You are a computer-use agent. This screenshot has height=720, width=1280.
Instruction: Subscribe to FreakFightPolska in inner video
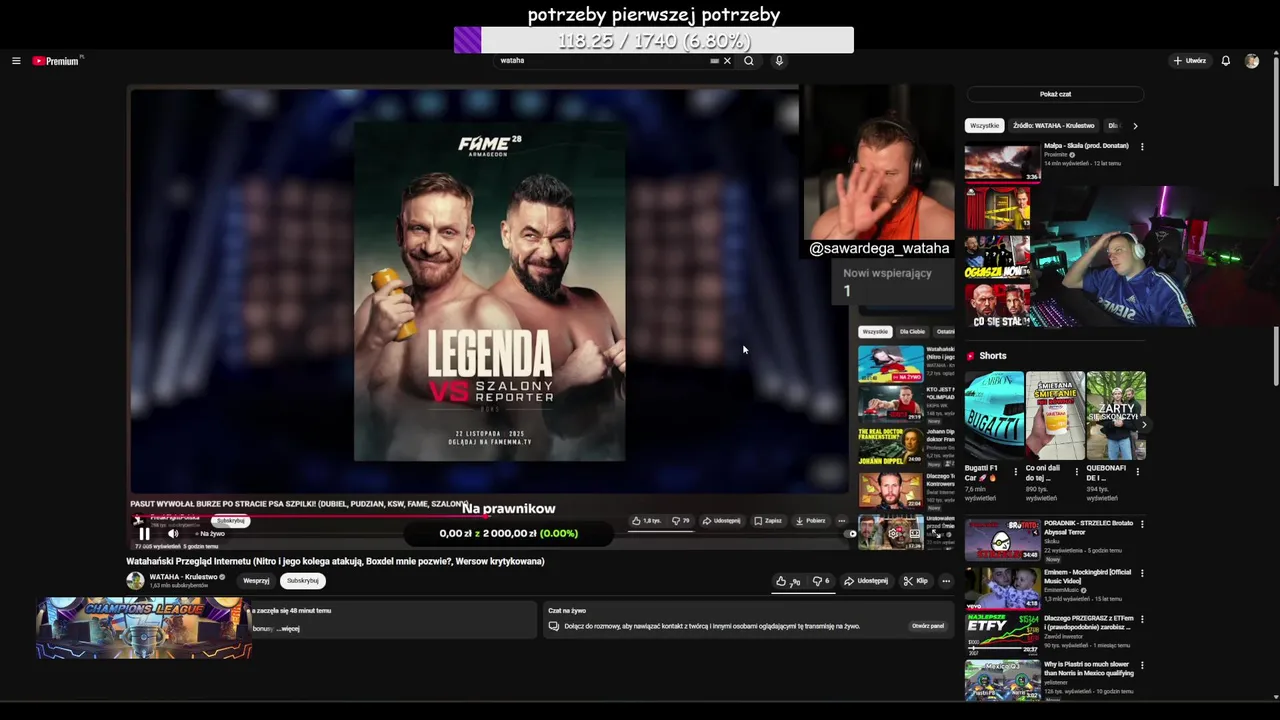coord(231,521)
